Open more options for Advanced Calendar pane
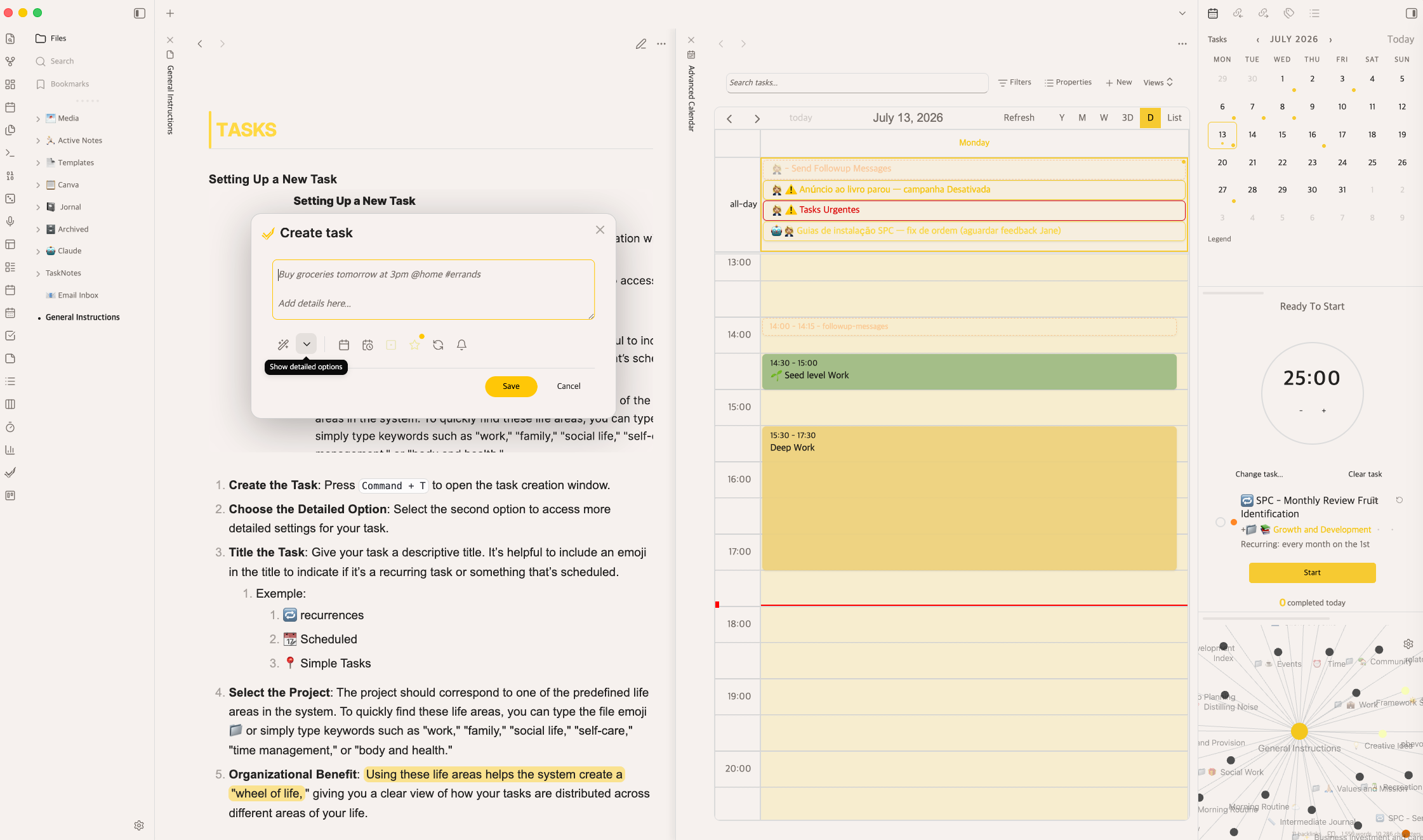Viewport: 1423px width, 840px height. coord(1182,44)
